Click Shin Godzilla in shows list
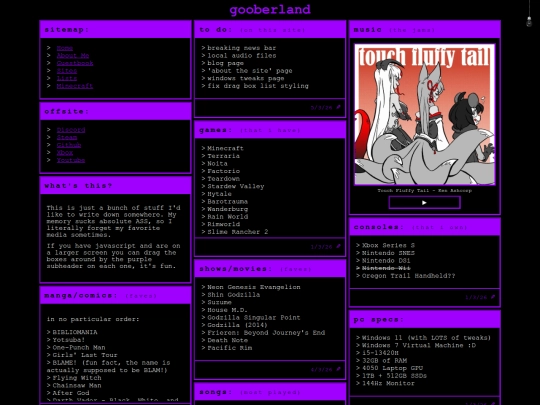 tap(233, 295)
